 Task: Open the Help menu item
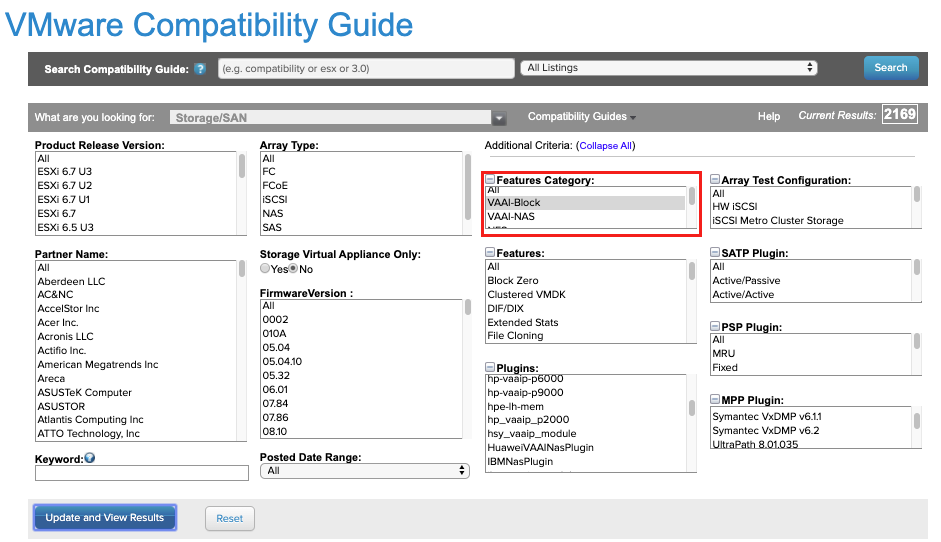pyautogui.click(x=769, y=116)
